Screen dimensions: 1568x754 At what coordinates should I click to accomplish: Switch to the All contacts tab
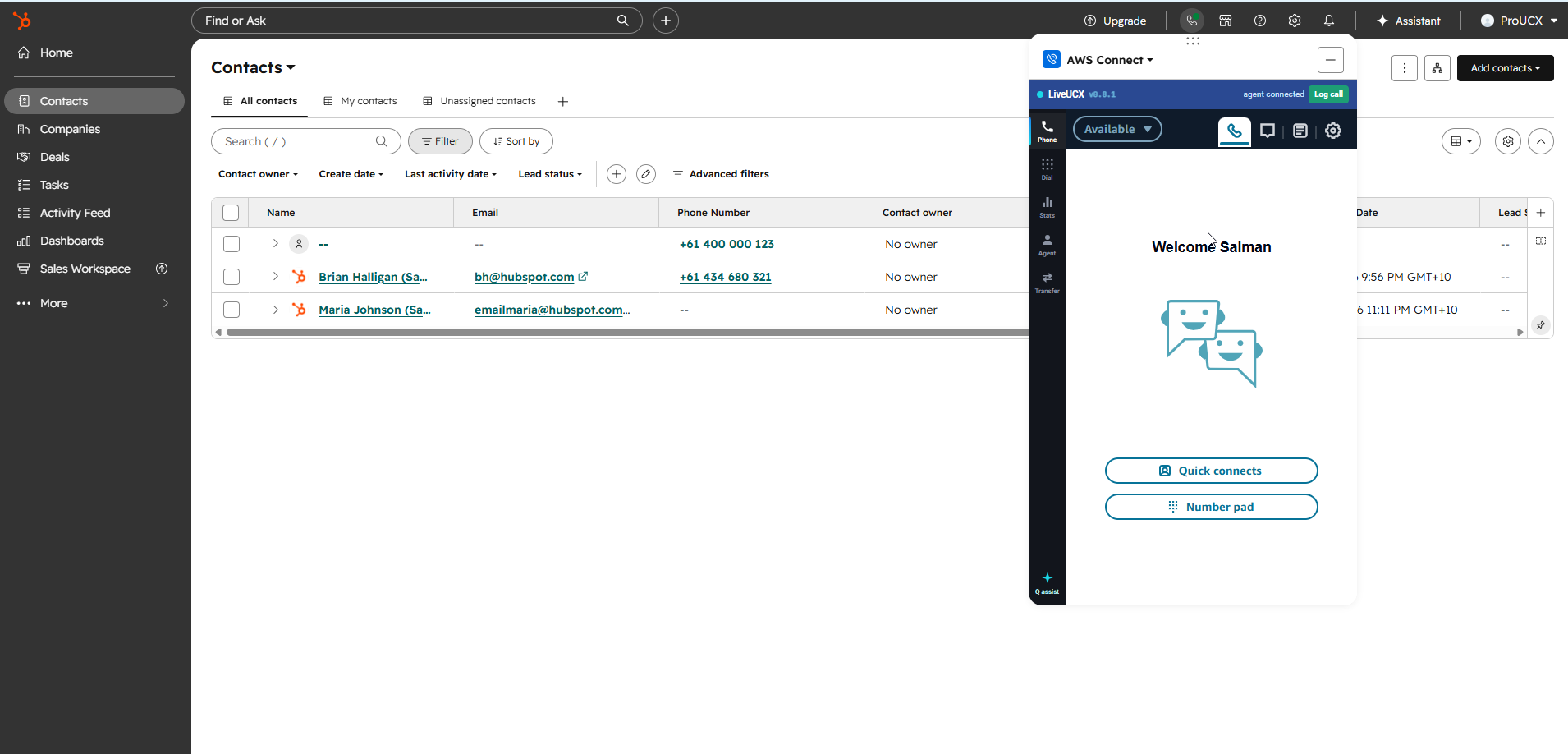260,101
